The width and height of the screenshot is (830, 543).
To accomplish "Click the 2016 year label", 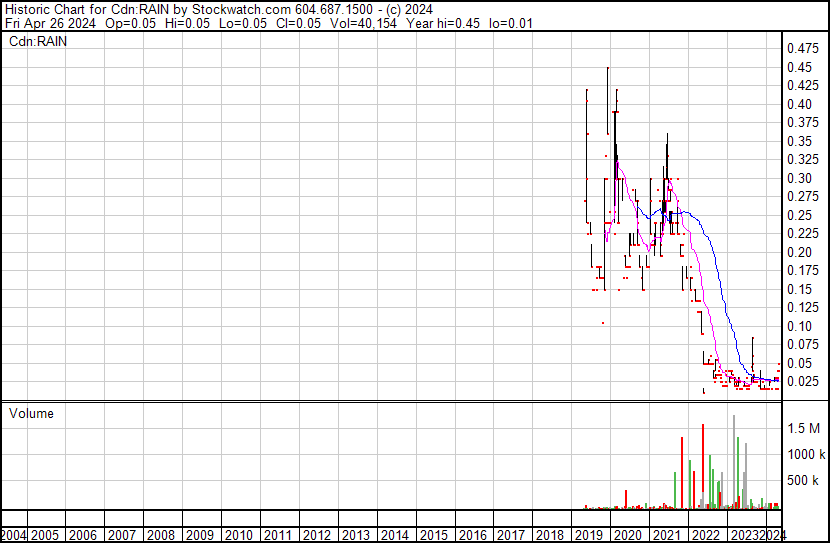I will pos(472,535).
